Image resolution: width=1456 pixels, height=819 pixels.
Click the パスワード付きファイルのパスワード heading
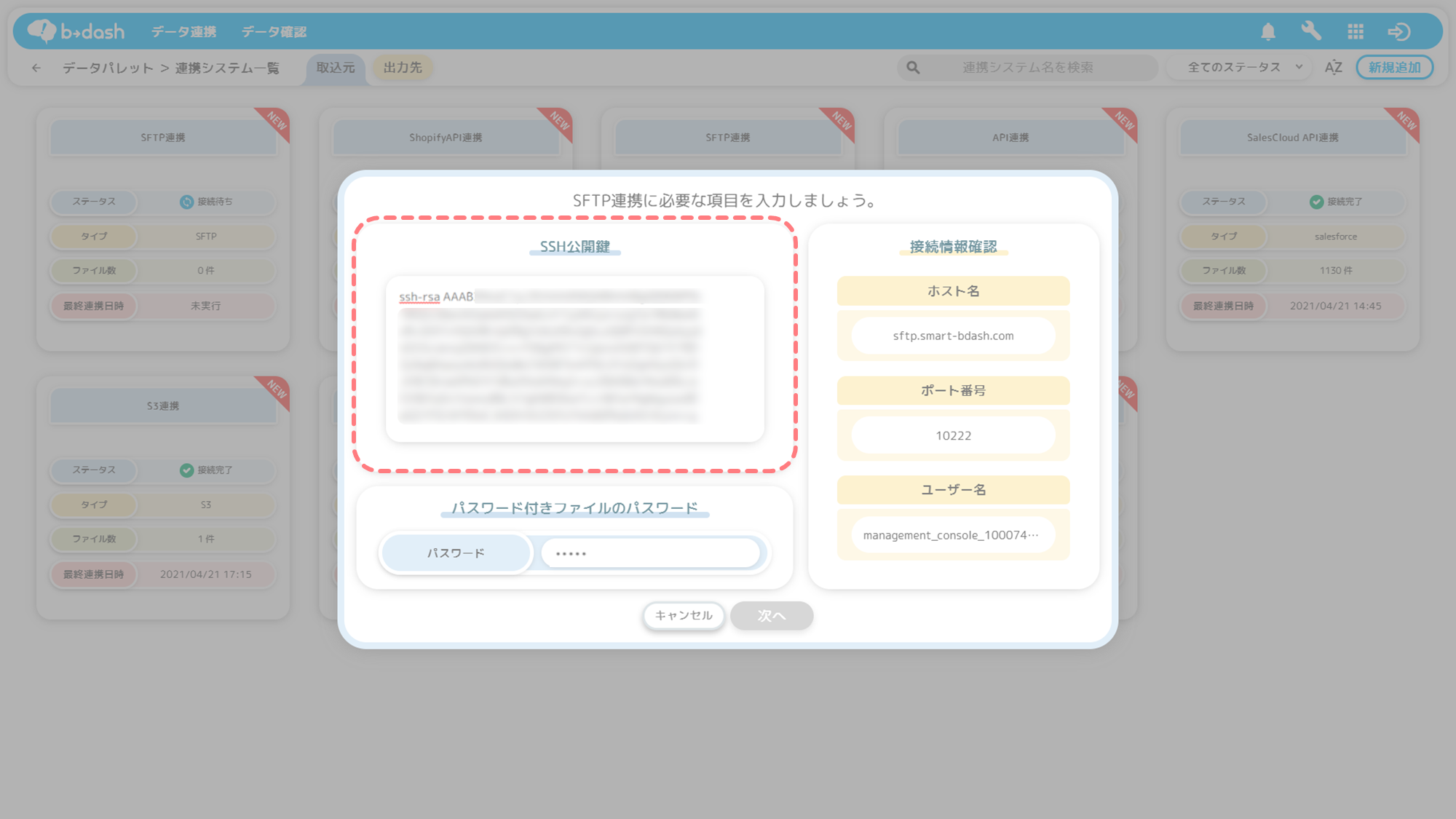(575, 508)
